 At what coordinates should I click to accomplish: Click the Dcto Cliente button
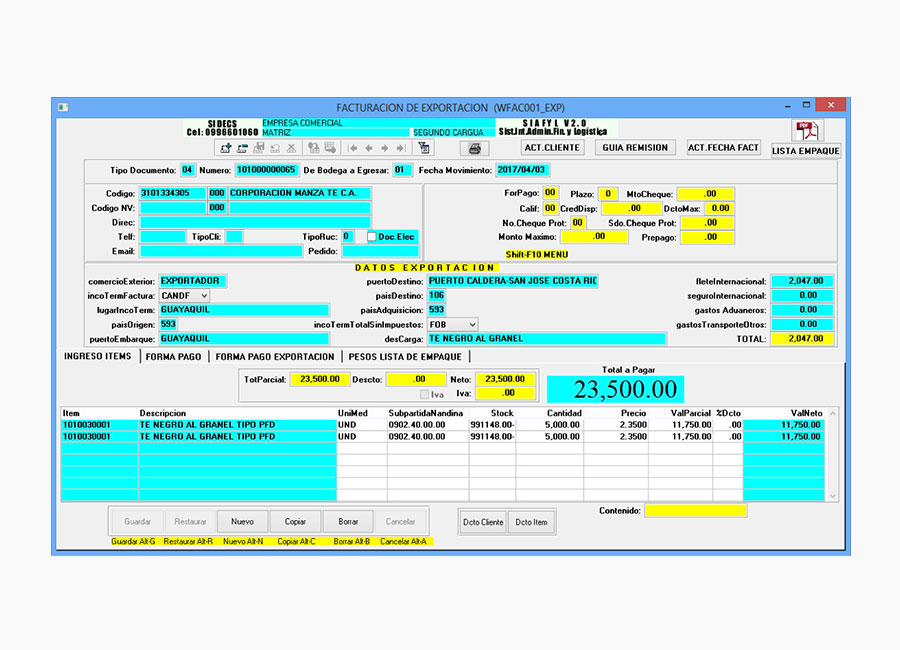pos(483,522)
